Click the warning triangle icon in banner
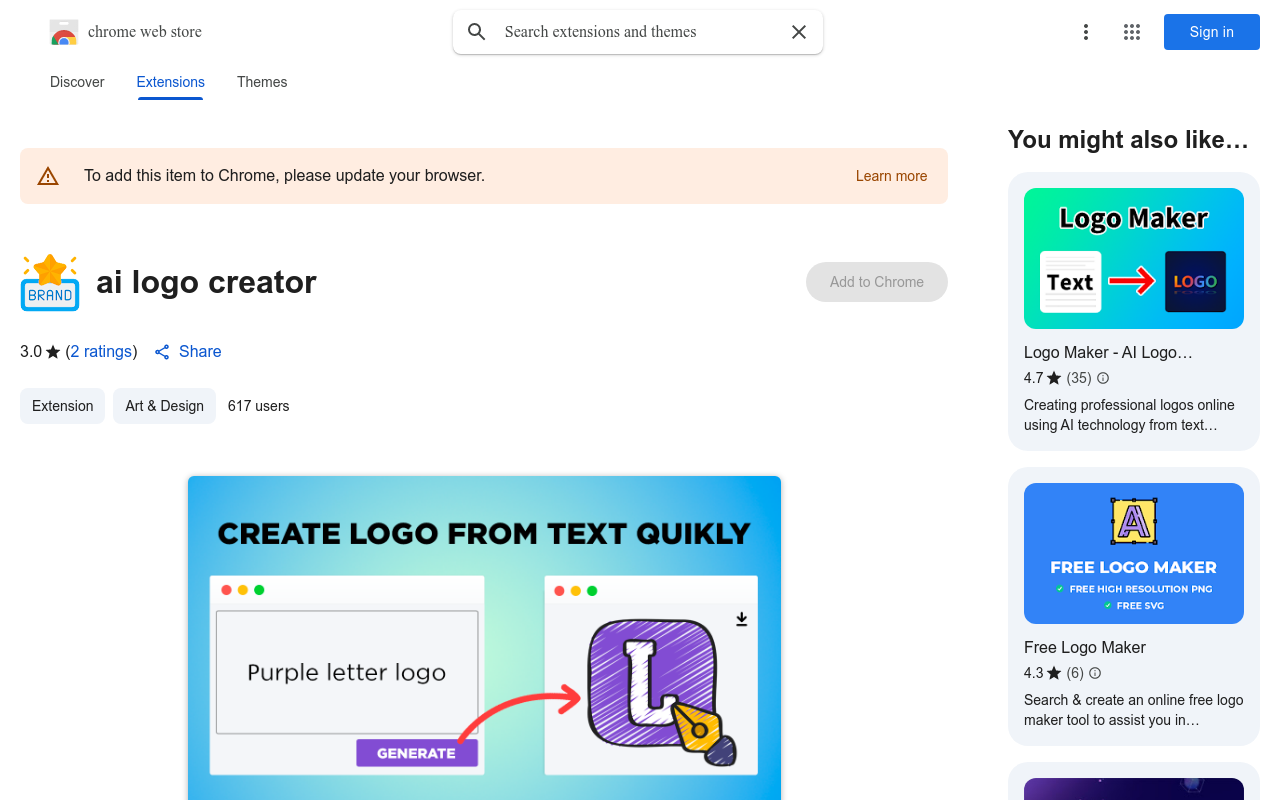The width and height of the screenshot is (1280, 800). [48, 176]
